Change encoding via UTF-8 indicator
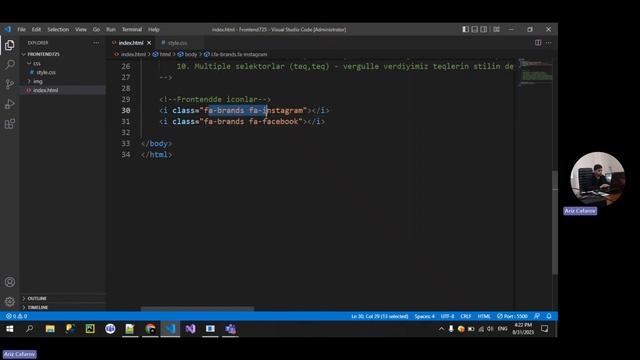The image size is (640, 360). point(447,316)
